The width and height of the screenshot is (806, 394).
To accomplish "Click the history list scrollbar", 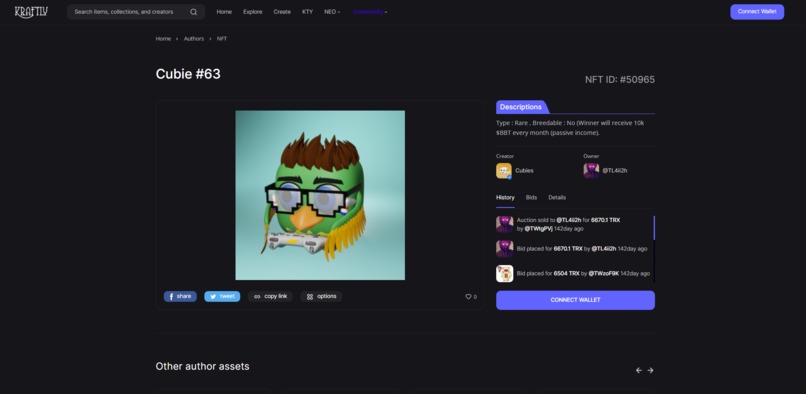I will (654, 228).
